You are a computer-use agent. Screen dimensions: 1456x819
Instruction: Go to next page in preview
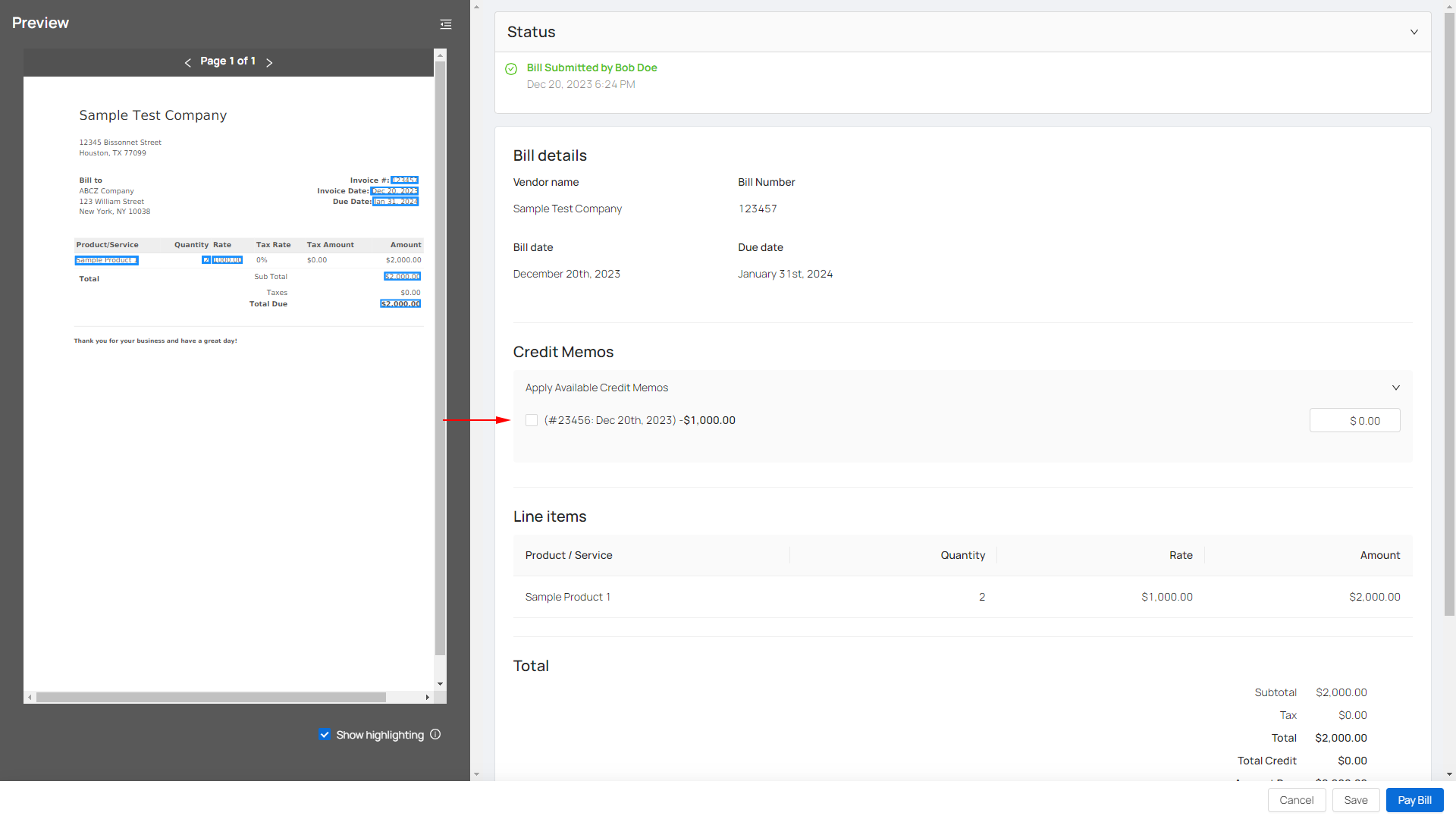(x=269, y=62)
